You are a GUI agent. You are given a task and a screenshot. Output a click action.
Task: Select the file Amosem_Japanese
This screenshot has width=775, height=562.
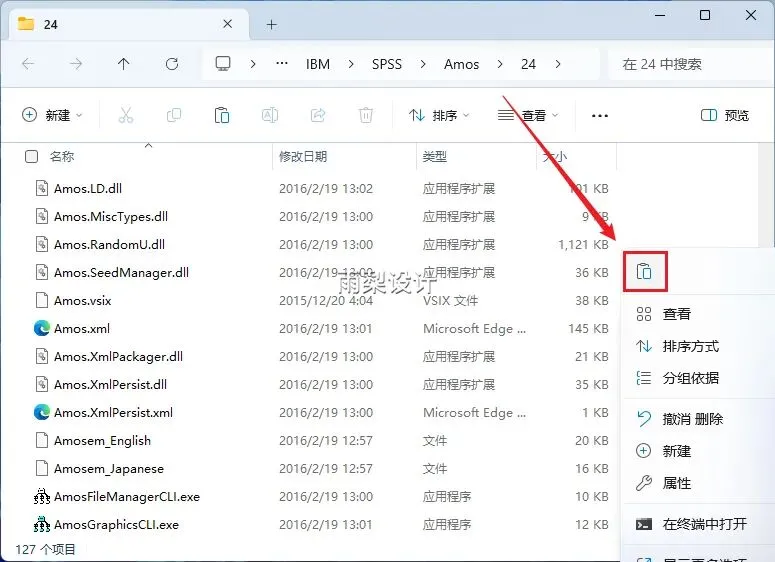109,468
